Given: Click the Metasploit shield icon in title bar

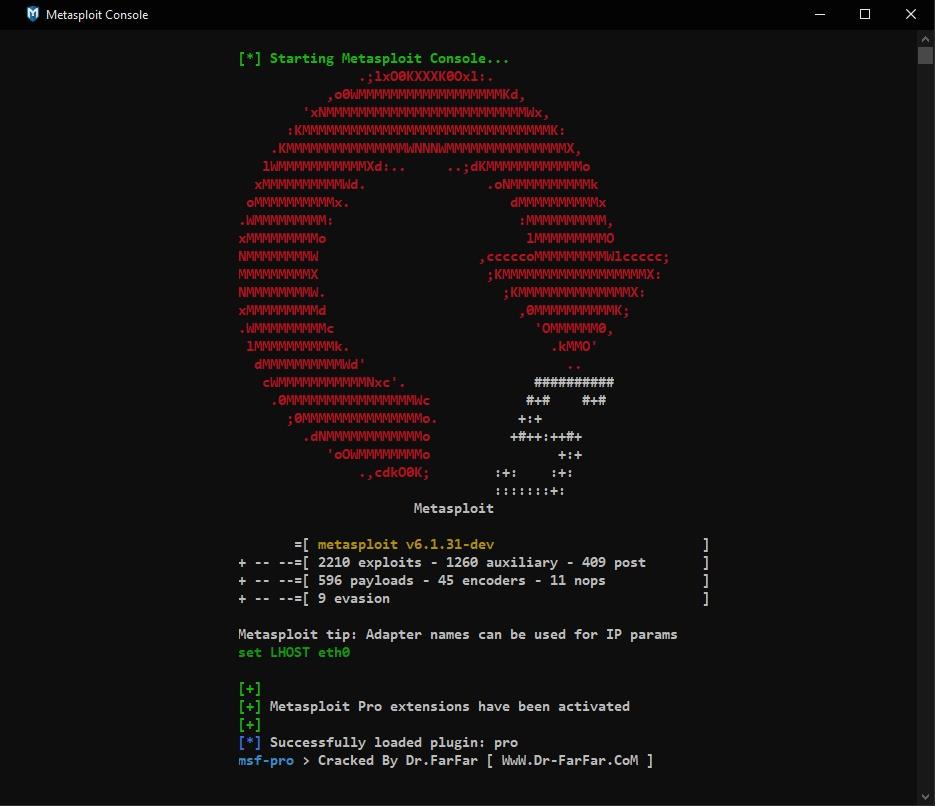Looking at the screenshot, I should tap(33, 14).
